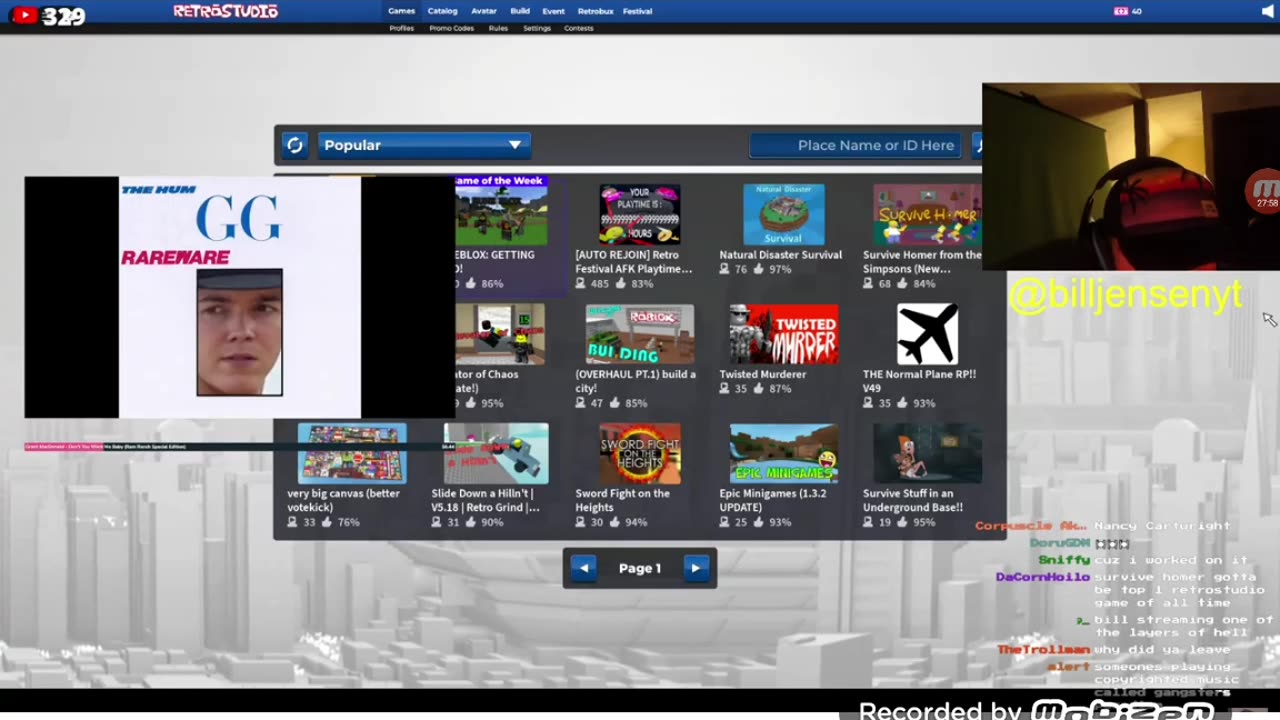This screenshot has width=1280, height=720.
Task: Click the Page 1 label
Action: (x=640, y=568)
